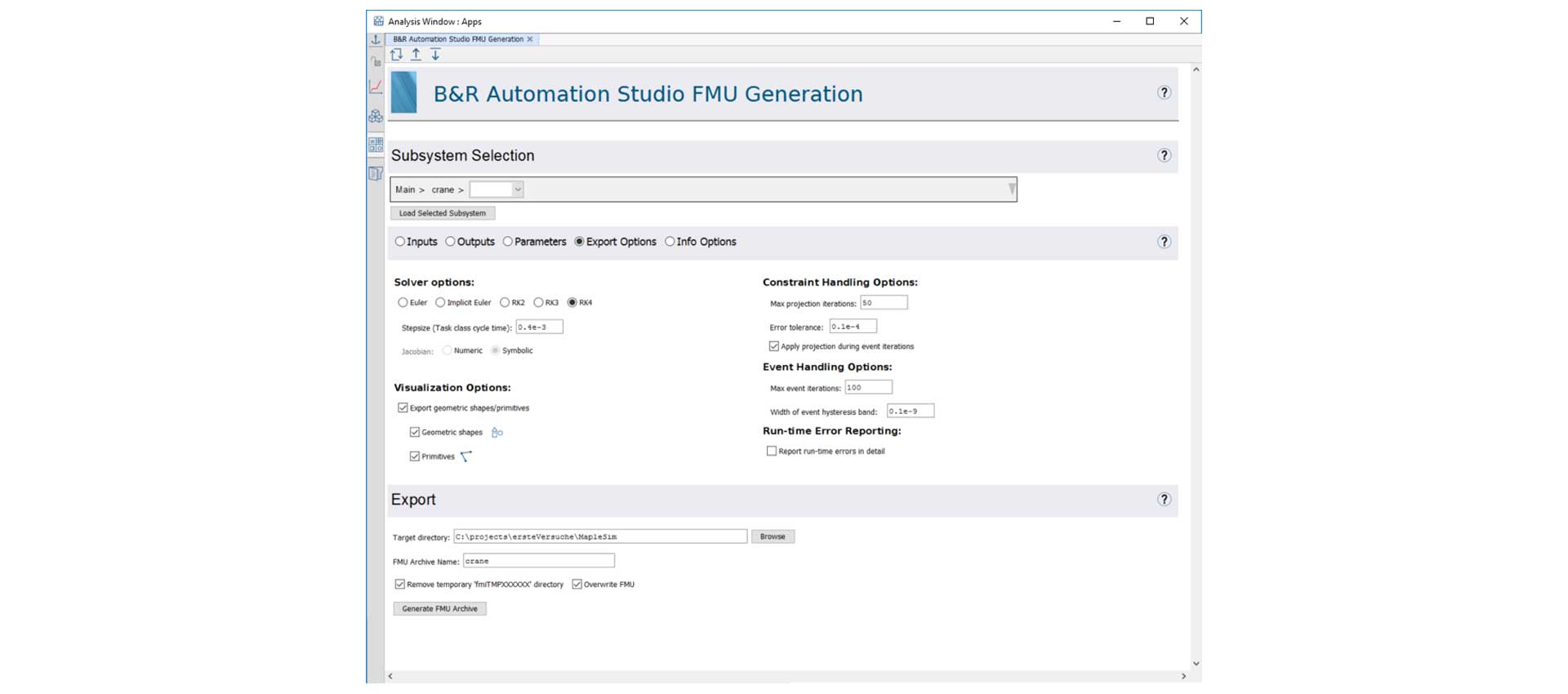The width and height of the screenshot is (1568, 694).
Task: Edit the Width of event hysteresis band field
Action: pyautogui.click(x=911, y=412)
